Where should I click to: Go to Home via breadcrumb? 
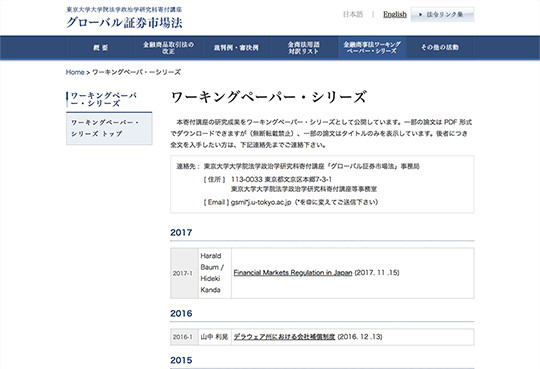coord(75,72)
